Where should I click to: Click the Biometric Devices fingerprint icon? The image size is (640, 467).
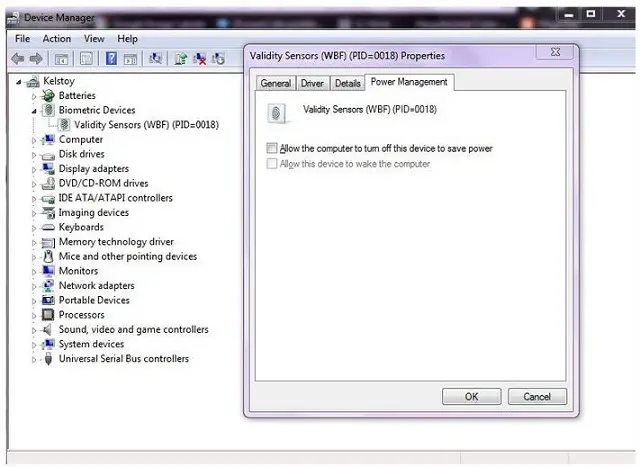tap(49, 110)
